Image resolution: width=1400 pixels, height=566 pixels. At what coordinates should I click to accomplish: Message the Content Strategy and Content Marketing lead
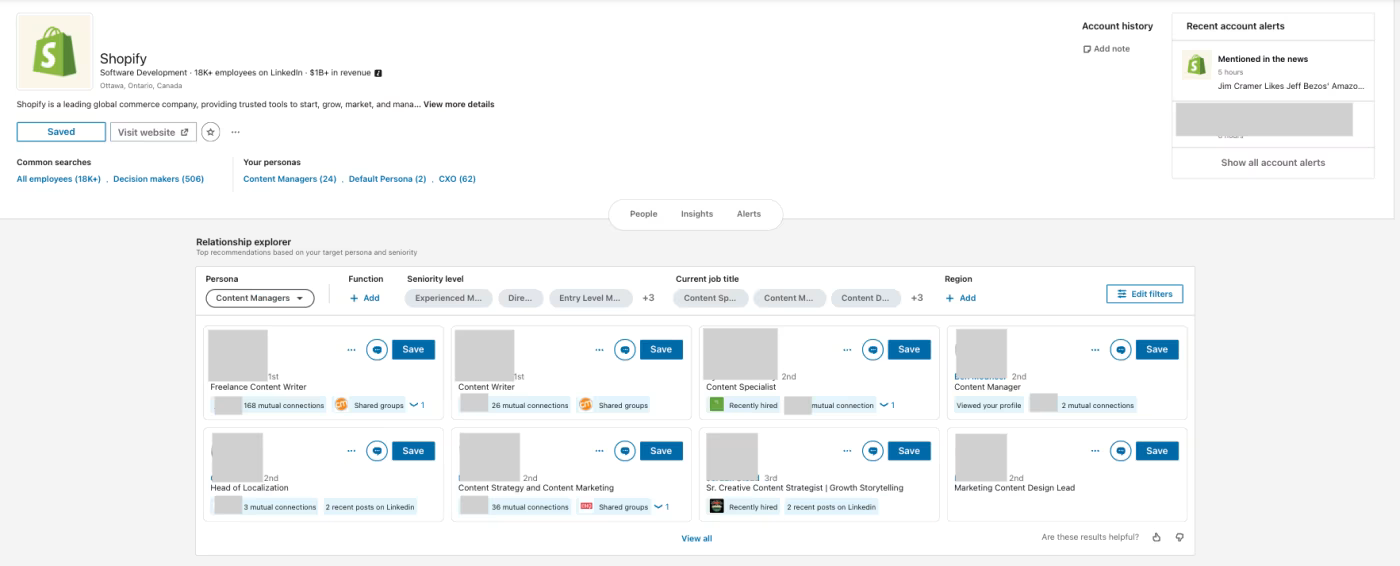point(625,451)
